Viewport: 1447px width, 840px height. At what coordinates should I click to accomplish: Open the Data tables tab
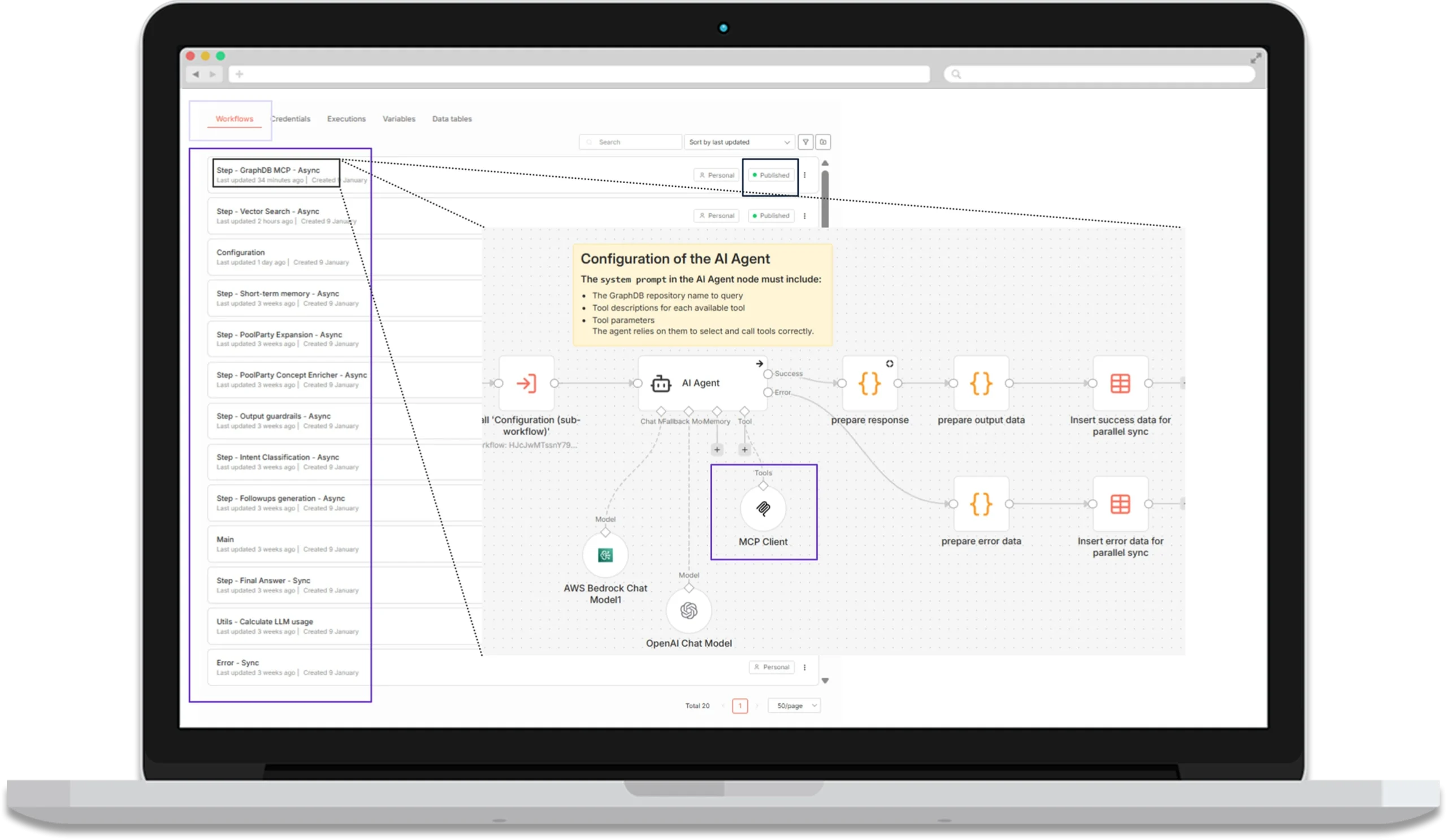(452, 119)
